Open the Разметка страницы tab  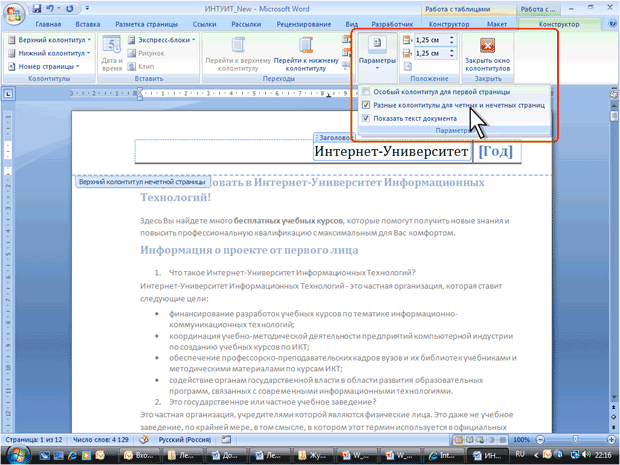point(146,24)
